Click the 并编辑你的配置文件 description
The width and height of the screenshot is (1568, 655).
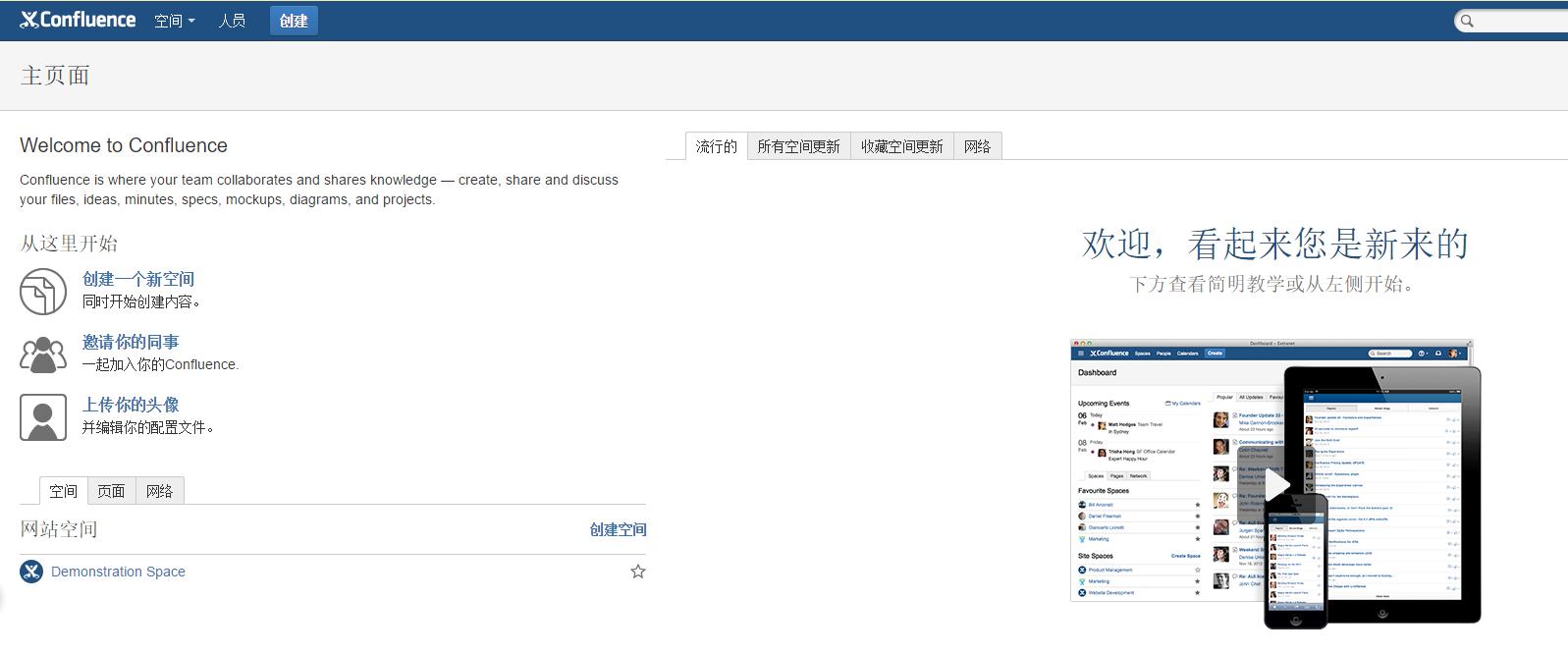point(149,427)
